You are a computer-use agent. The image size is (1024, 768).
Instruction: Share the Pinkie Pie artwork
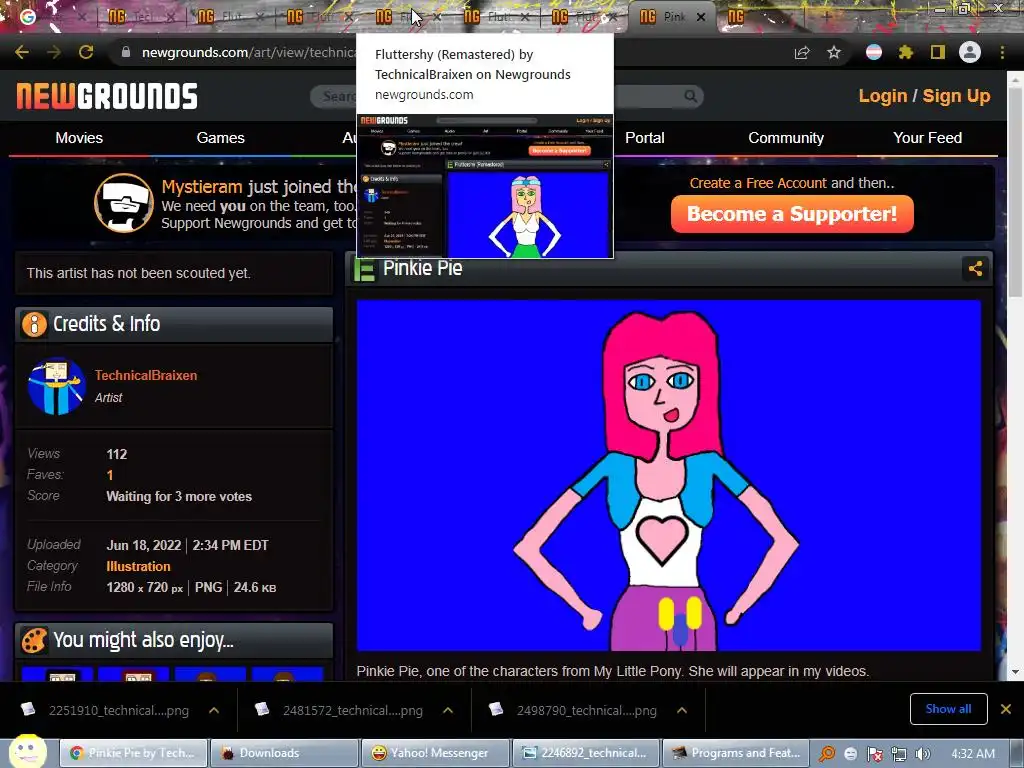(975, 268)
